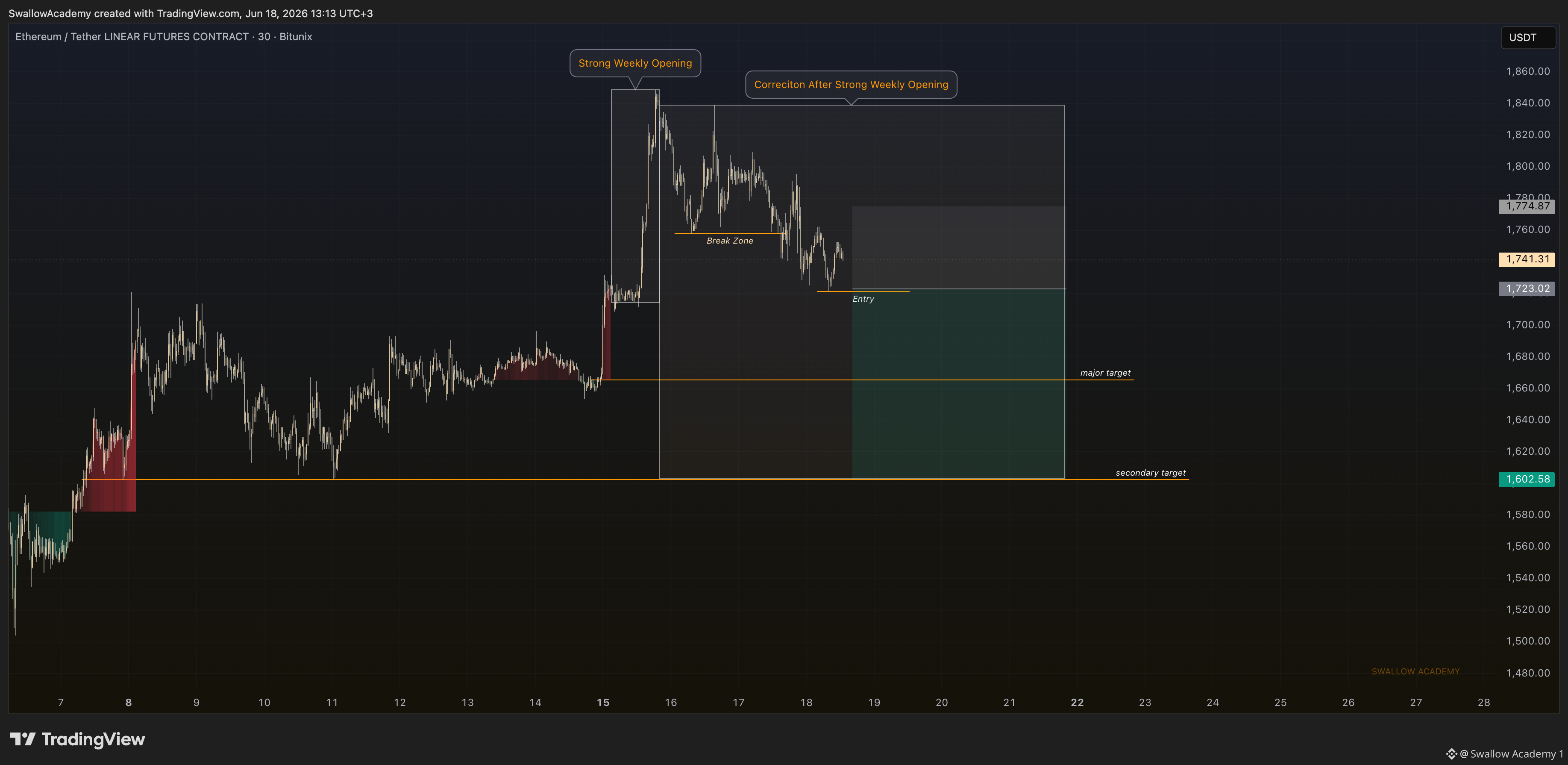Screen dimensions: 1568x765
Task: Click 1,860.00 on the price axis
Action: point(1528,71)
